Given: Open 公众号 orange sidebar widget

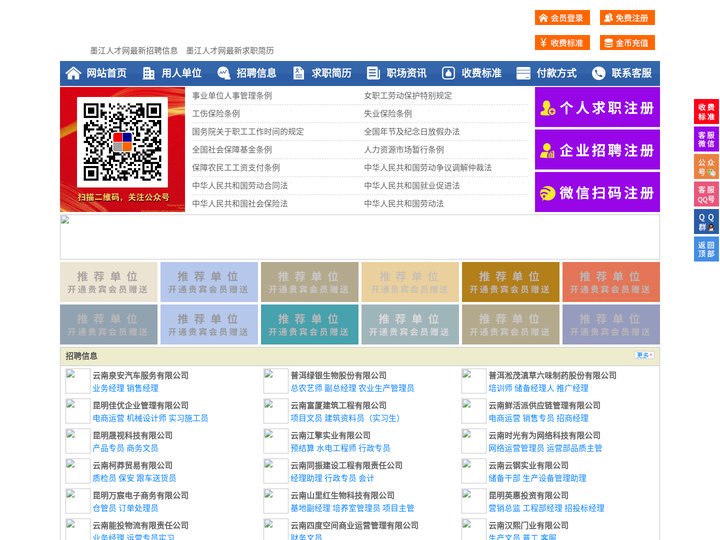Looking at the screenshot, I should pyautogui.click(x=706, y=167).
